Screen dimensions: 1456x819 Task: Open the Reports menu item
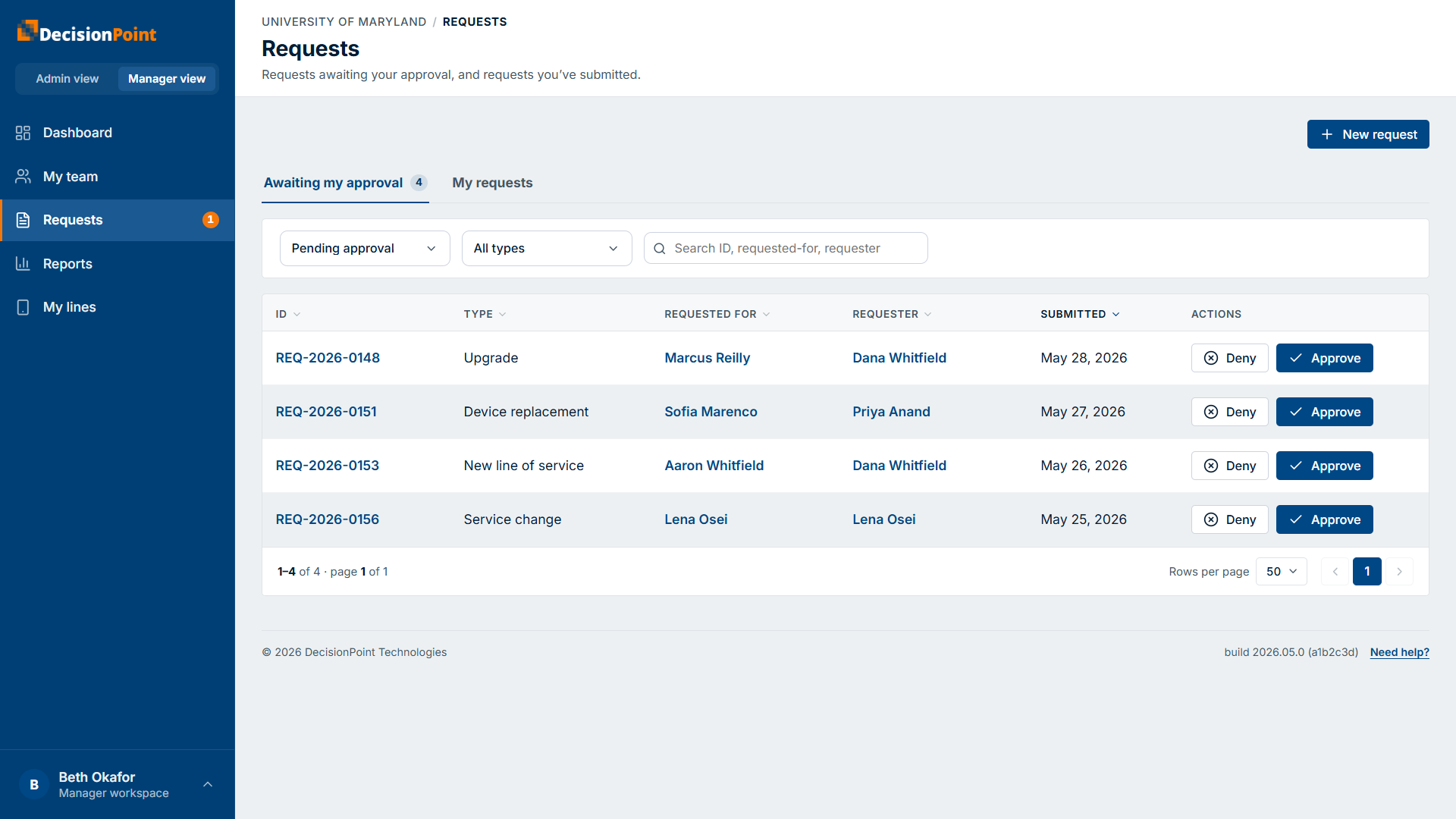118,264
